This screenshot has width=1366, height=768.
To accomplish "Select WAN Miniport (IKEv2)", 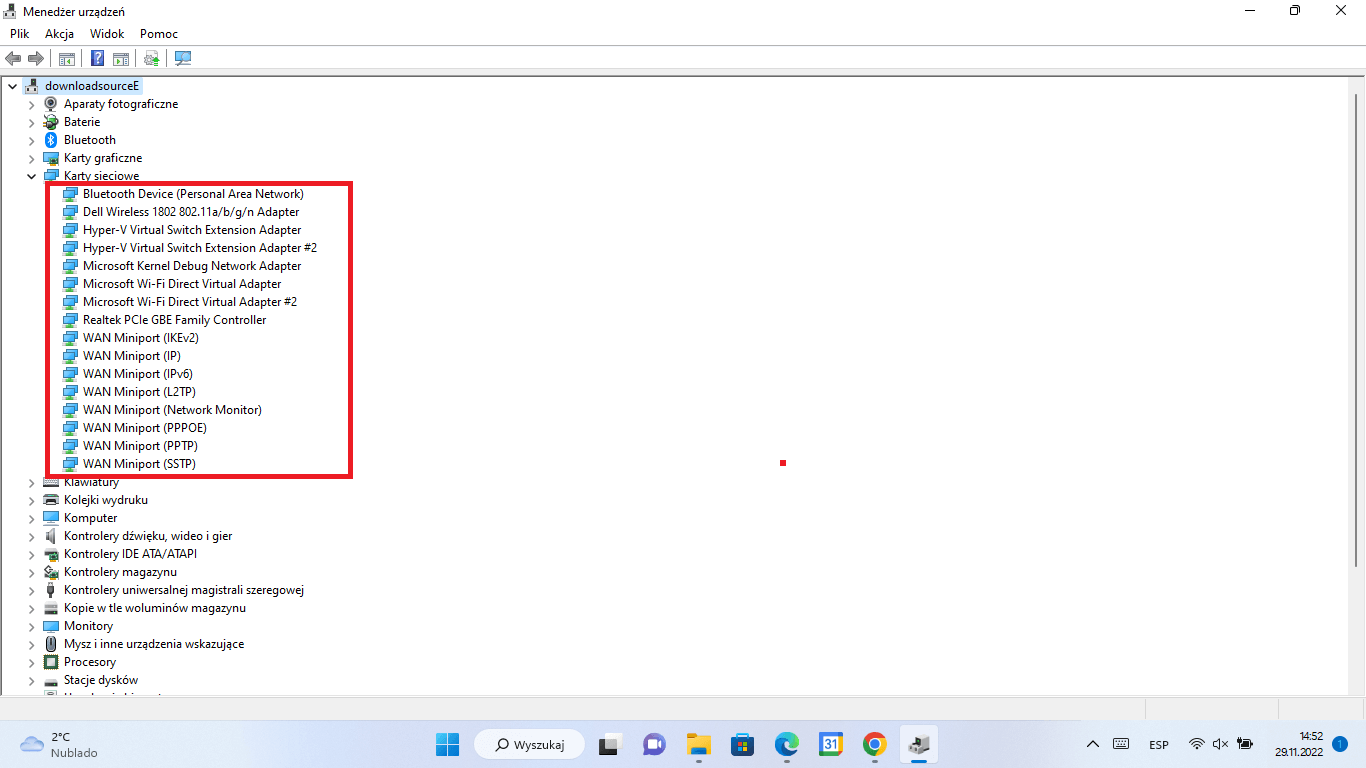I will [x=141, y=338].
